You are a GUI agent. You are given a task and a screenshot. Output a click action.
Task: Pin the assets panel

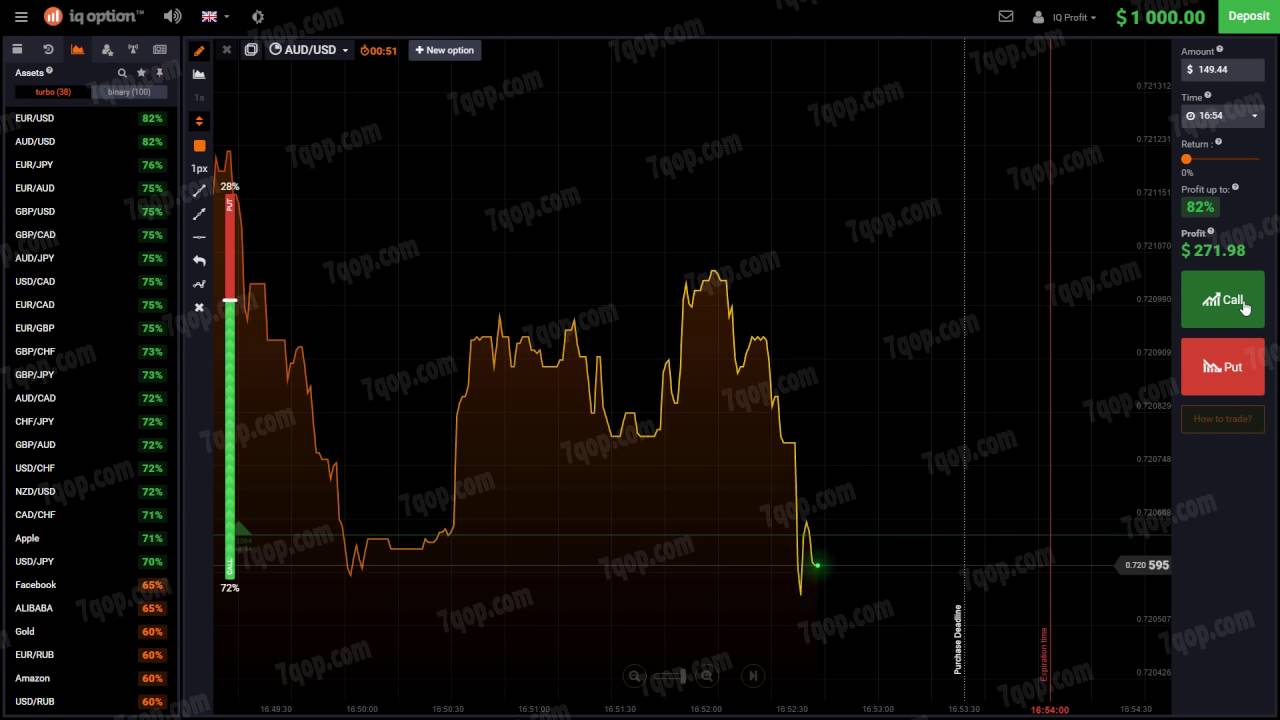coord(159,73)
